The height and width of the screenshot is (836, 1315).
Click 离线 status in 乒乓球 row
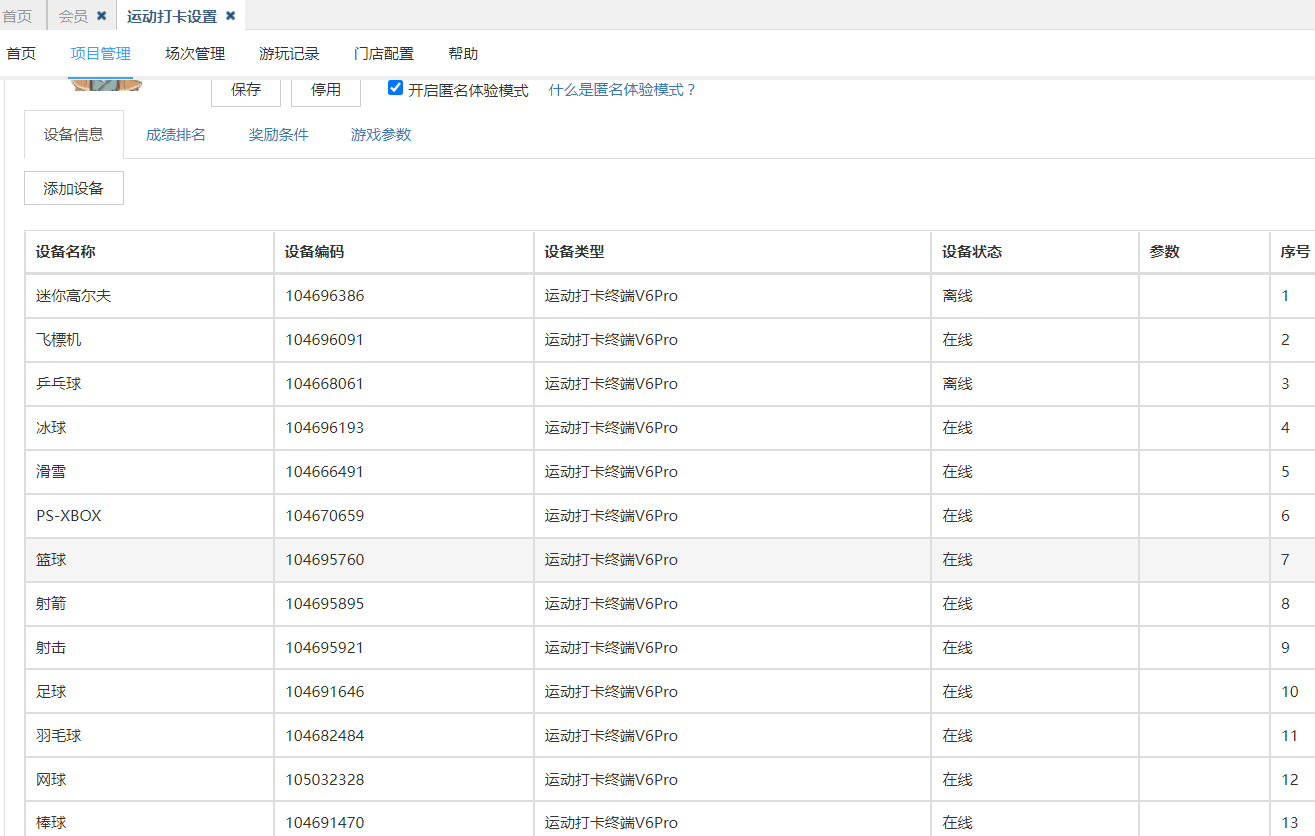tap(957, 384)
